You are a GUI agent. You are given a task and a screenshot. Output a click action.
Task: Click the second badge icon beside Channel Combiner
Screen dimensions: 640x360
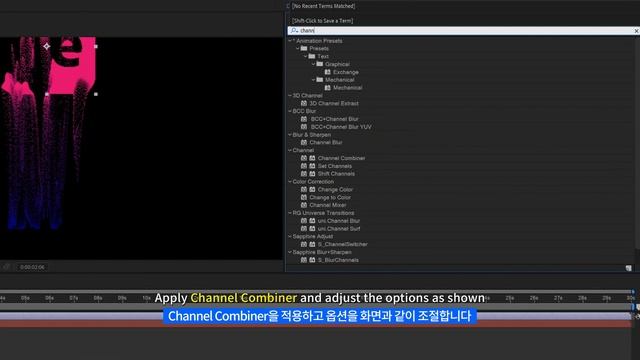coord(312,158)
